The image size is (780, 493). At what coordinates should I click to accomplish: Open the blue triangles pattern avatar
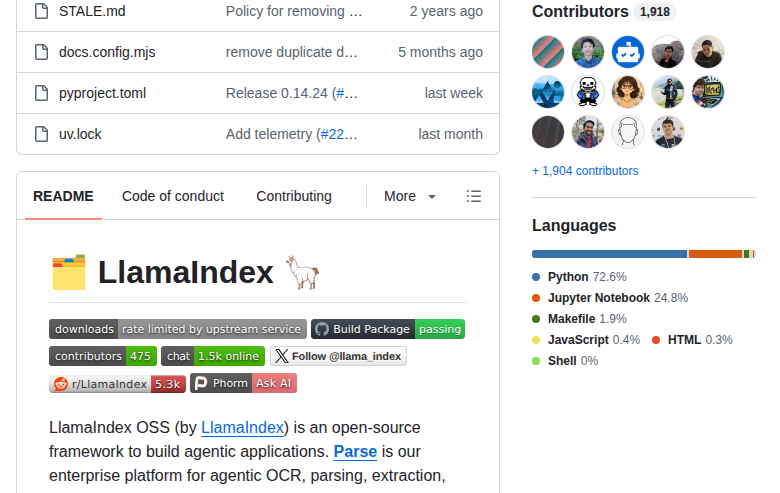(548, 92)
